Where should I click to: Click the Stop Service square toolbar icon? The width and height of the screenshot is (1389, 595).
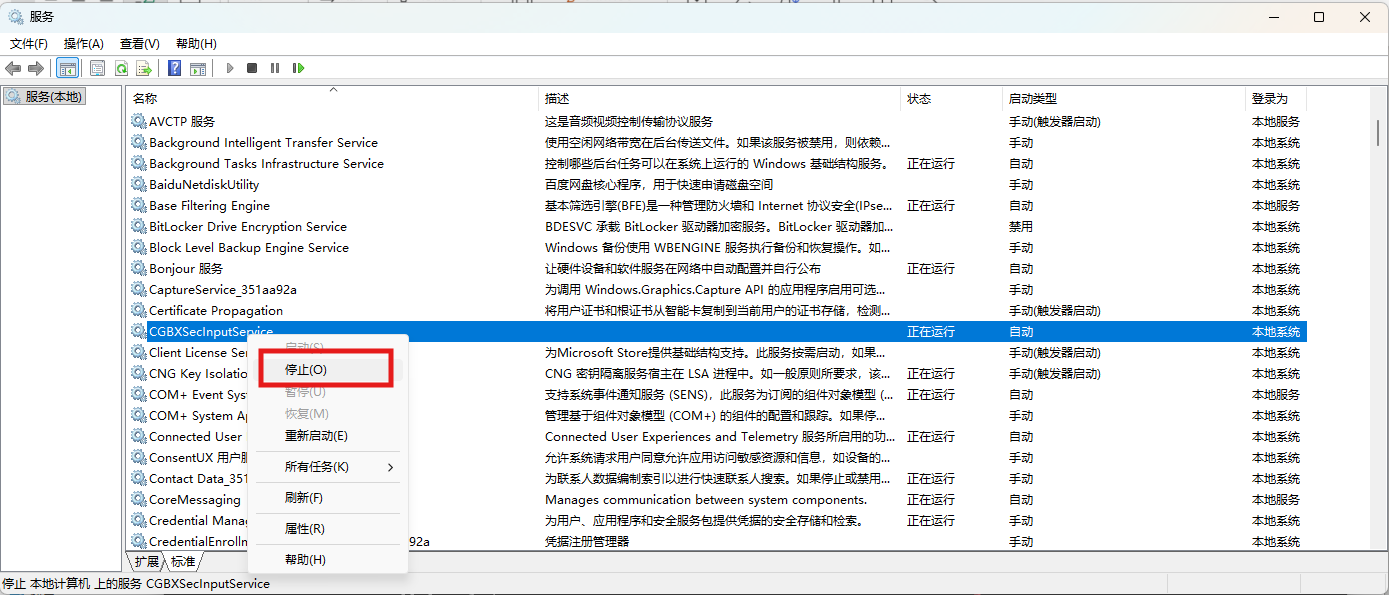pyautogui.click(x=252, y=68)
